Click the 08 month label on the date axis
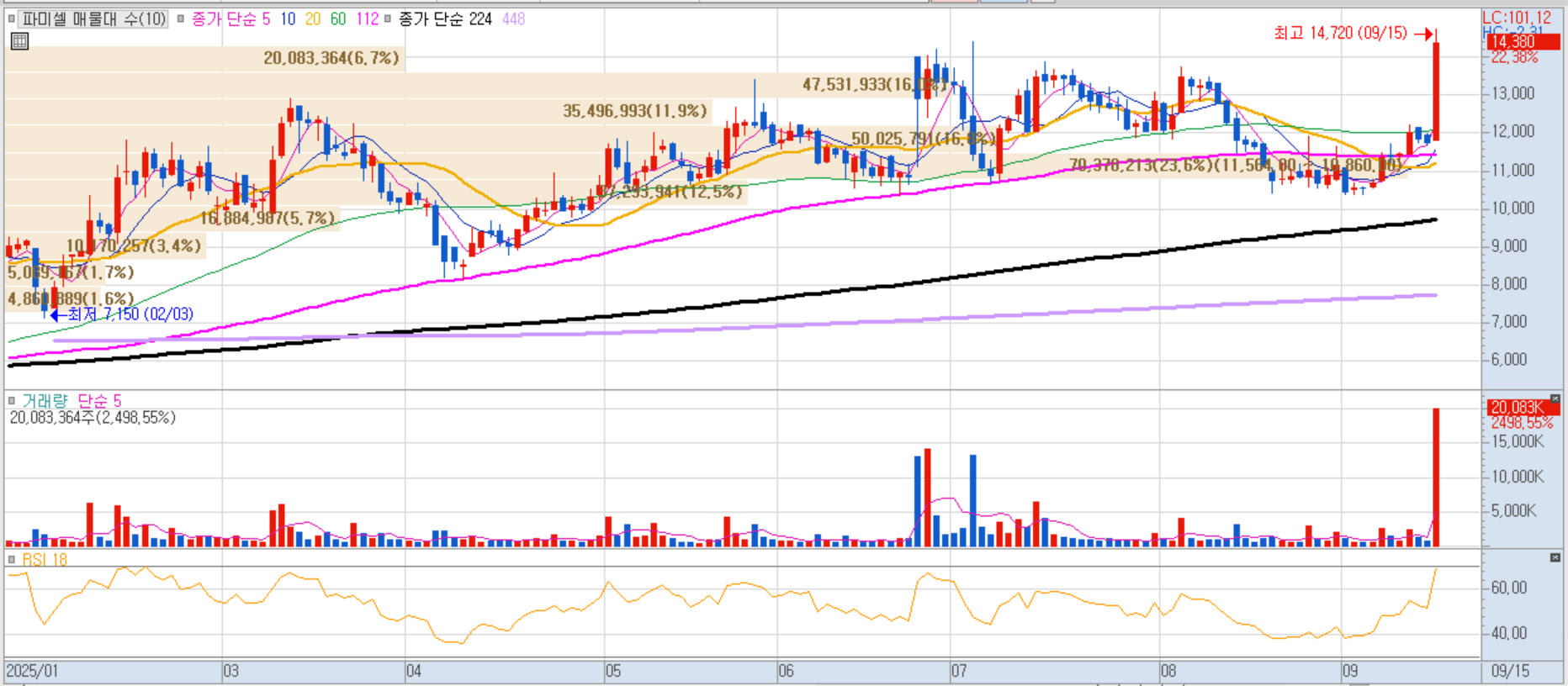 click(1168, 671)
